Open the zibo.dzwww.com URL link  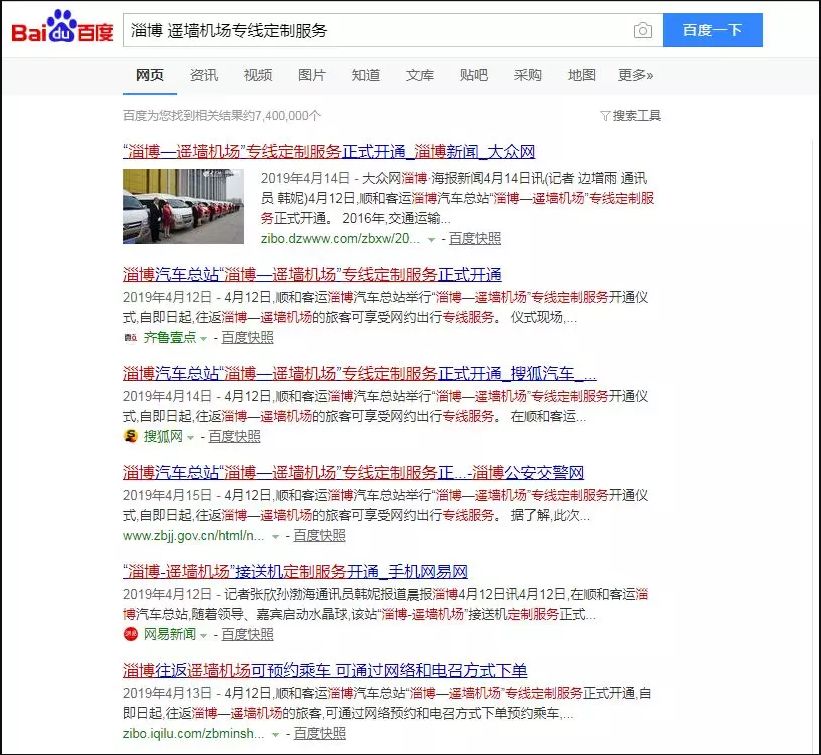(340, 239)
